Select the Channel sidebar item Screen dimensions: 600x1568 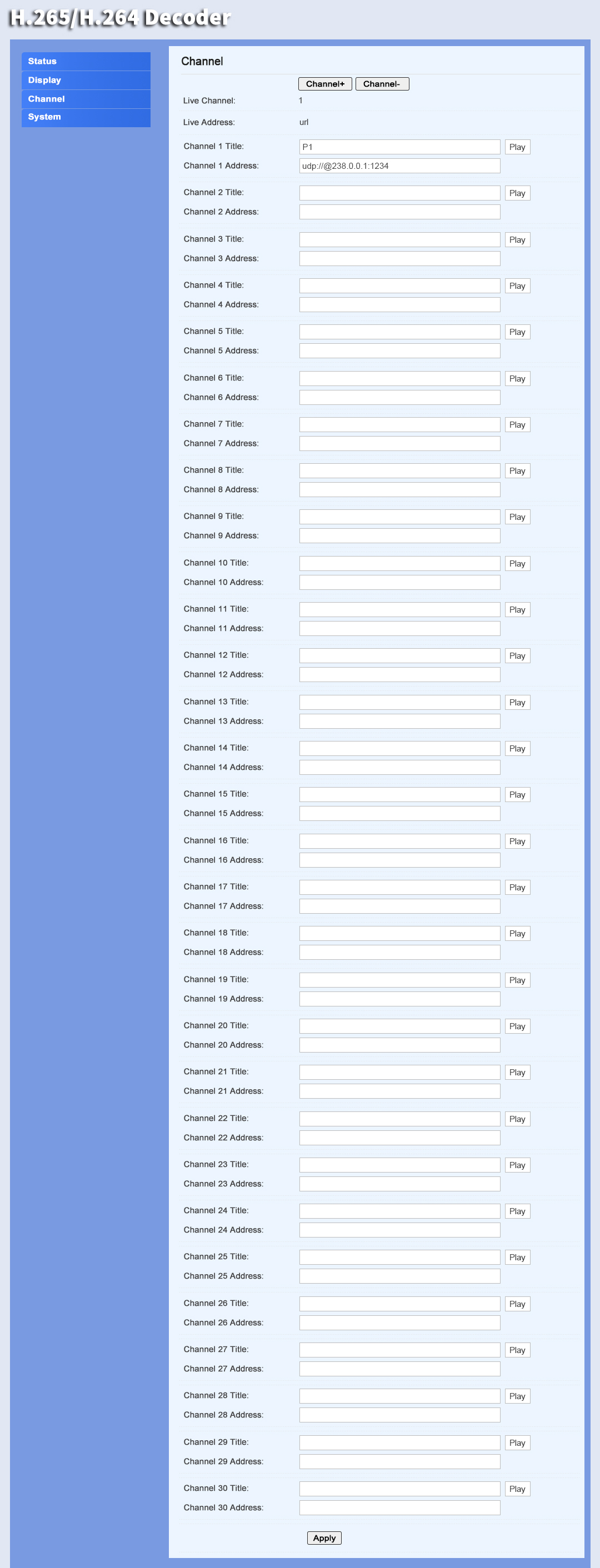pos(86,99)
